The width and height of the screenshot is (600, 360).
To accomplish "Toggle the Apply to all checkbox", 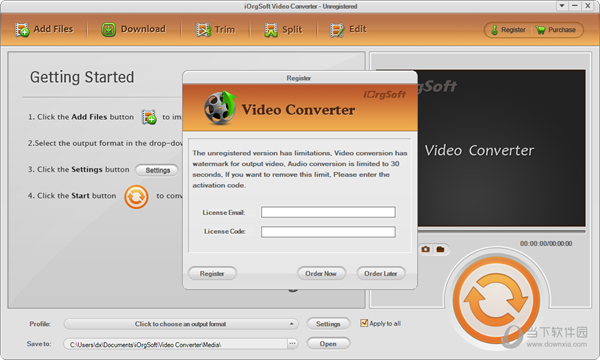I will 364,323.
